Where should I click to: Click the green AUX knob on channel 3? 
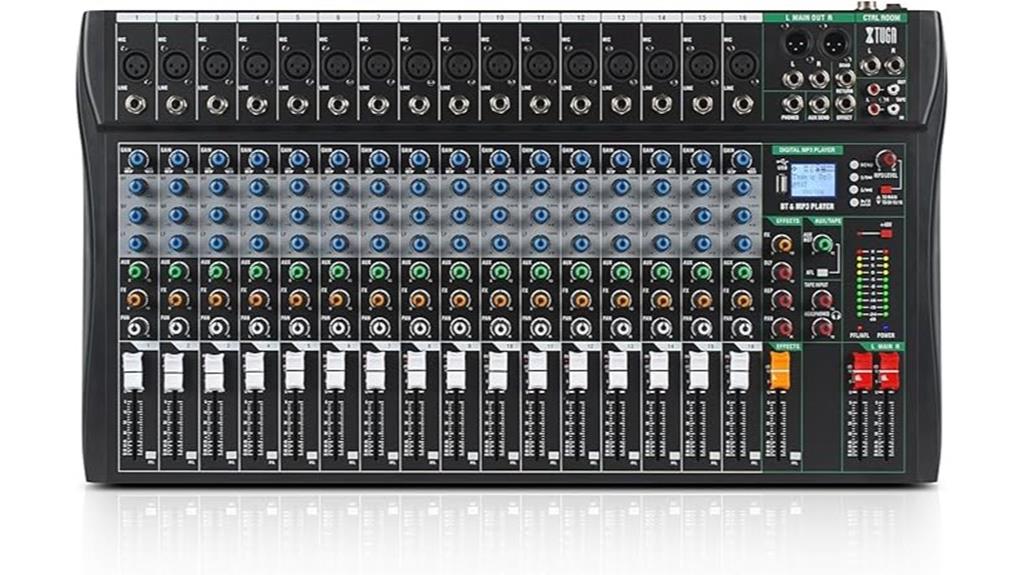point(217,271)
